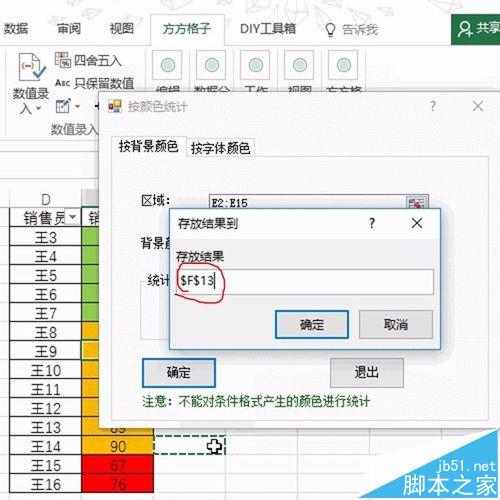Confirm with 确定 in 存放结果到 dialog

312,324
